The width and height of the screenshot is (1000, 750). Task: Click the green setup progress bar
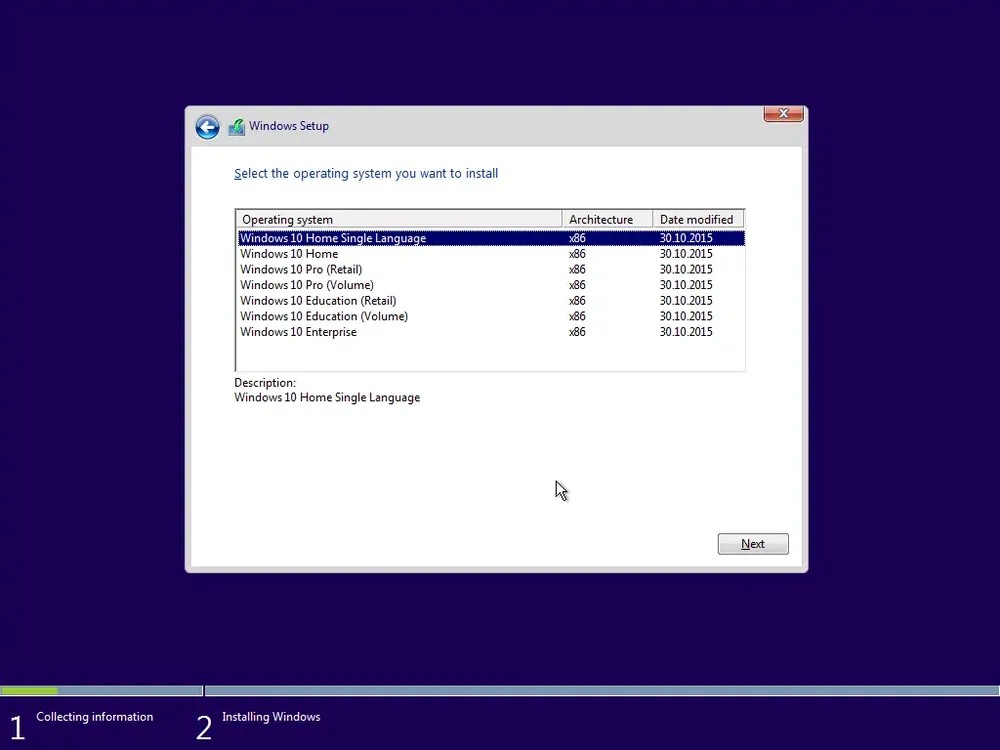[x=29, y=691]
